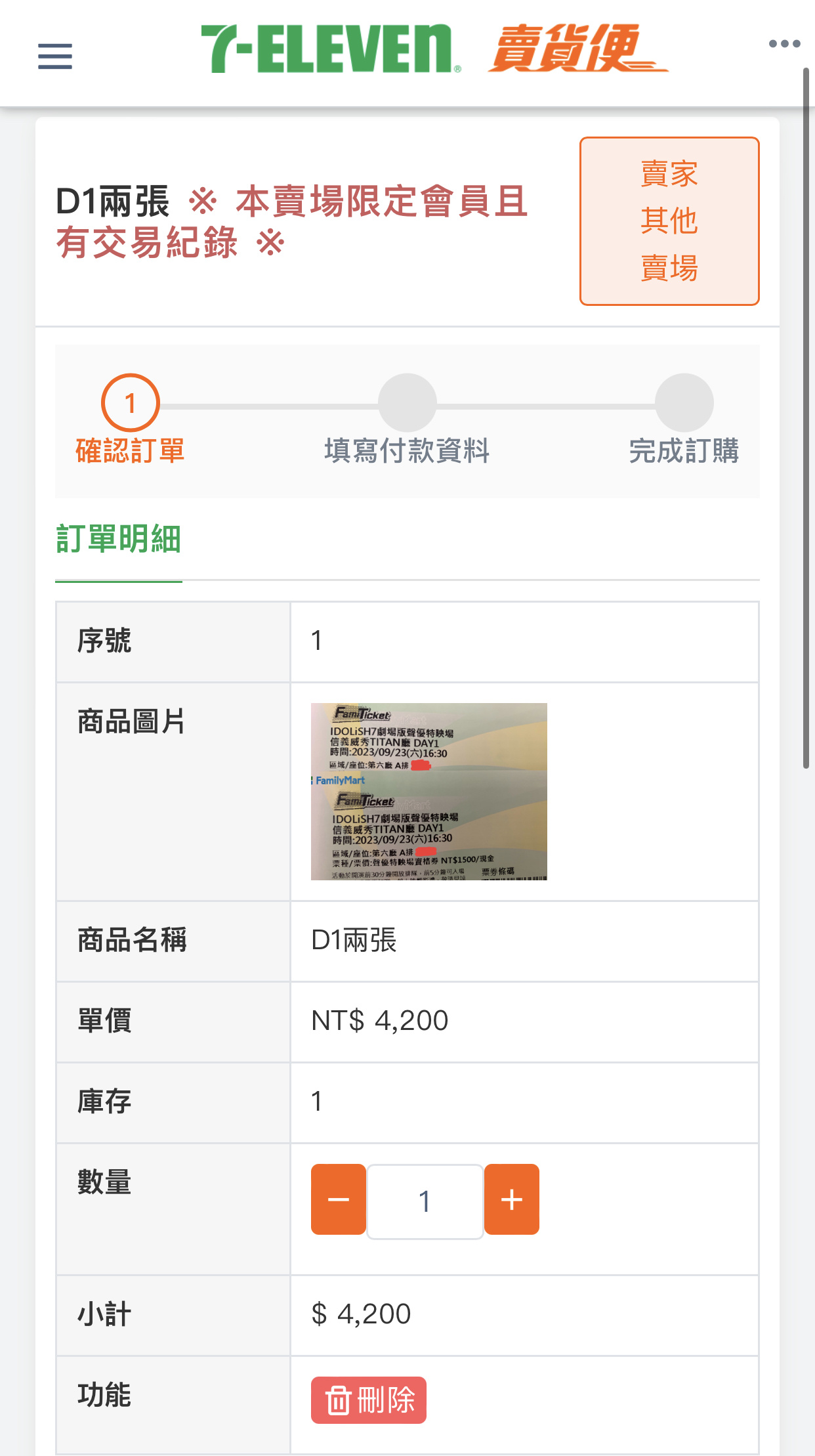The height and width of the screenshot is (1456, 815).
Task: Select step 1 確認訂單 circle
Action: [130, 403]
